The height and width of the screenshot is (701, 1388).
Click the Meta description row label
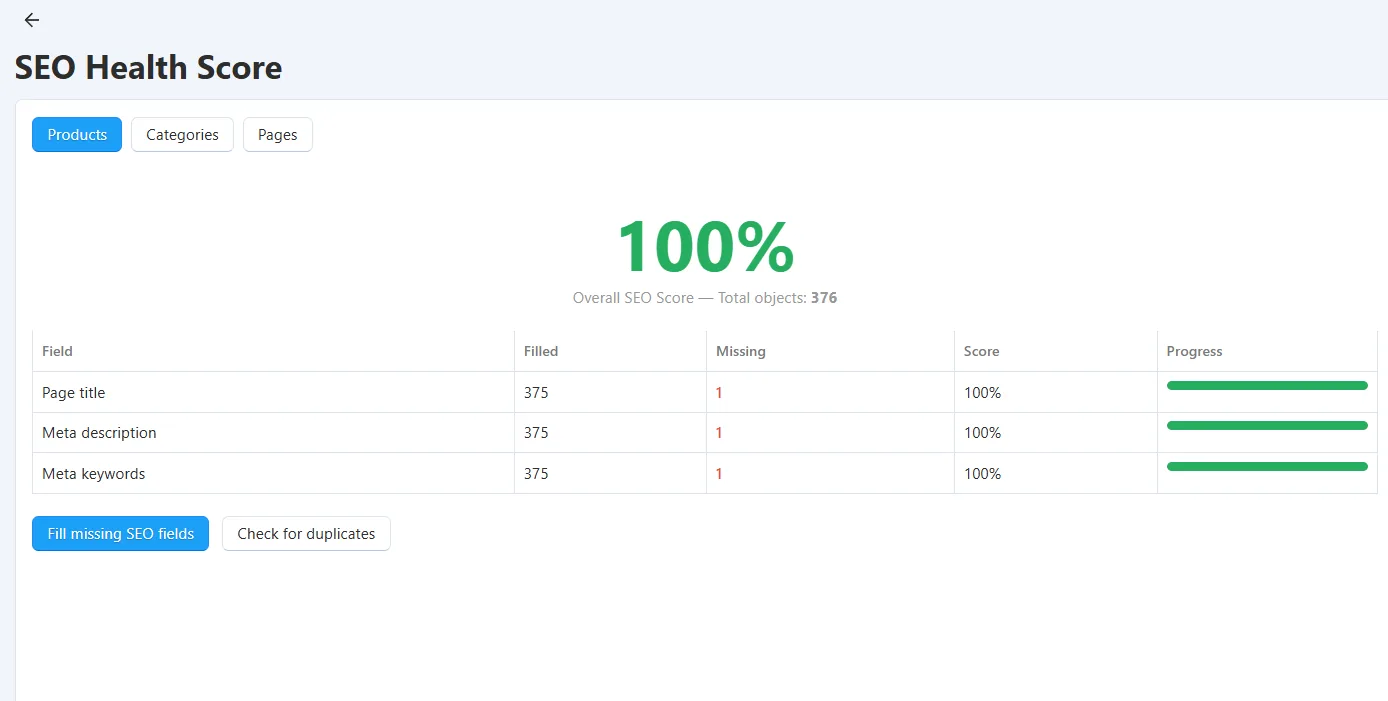pyautogui.click(x=99, y=433)
